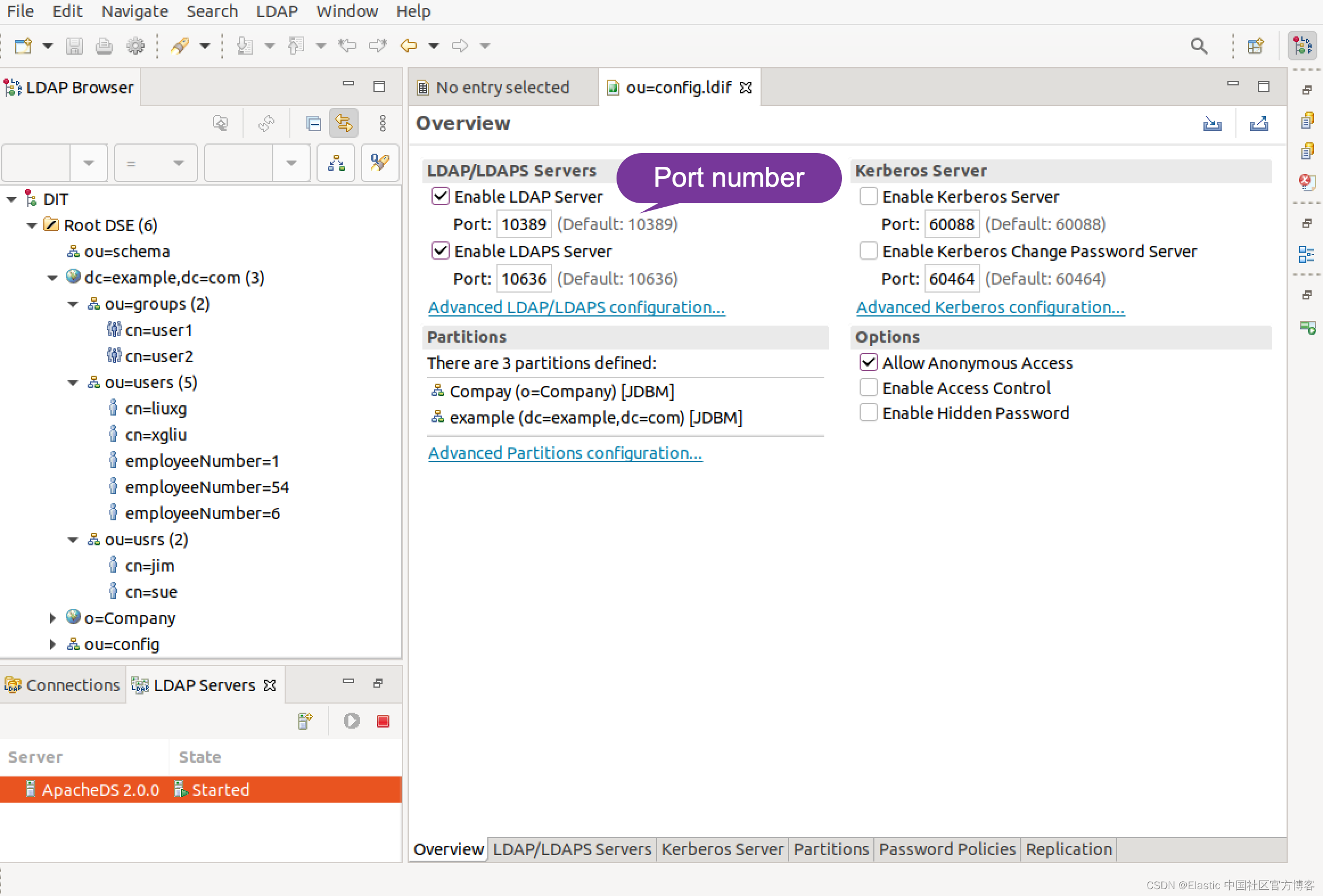This screenshot has height=896, width=1323.
Task: Start the ApacheDS server with the Run icon
Action: point(351,721)
